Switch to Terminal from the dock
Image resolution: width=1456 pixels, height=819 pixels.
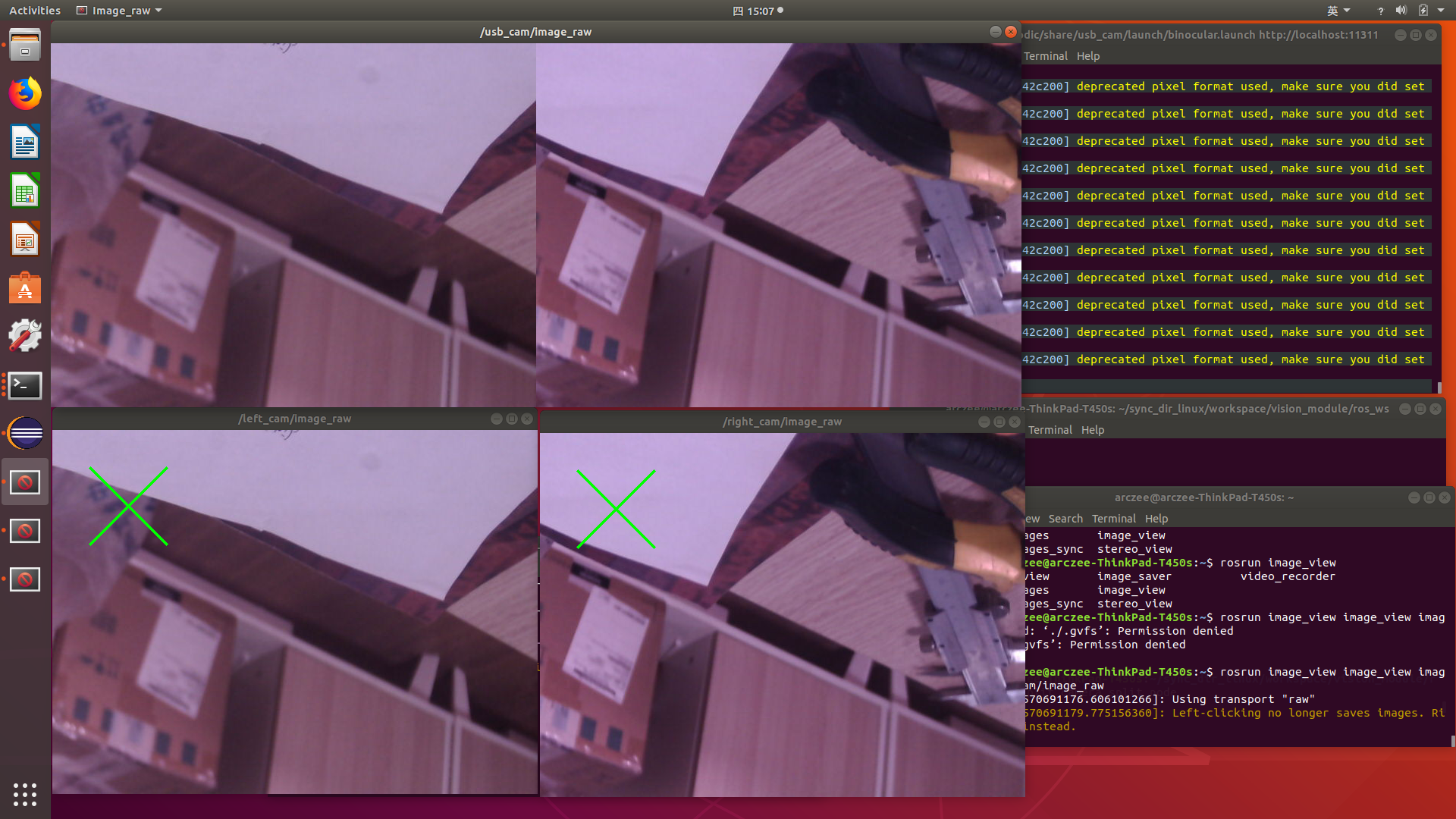coord(25,385)
